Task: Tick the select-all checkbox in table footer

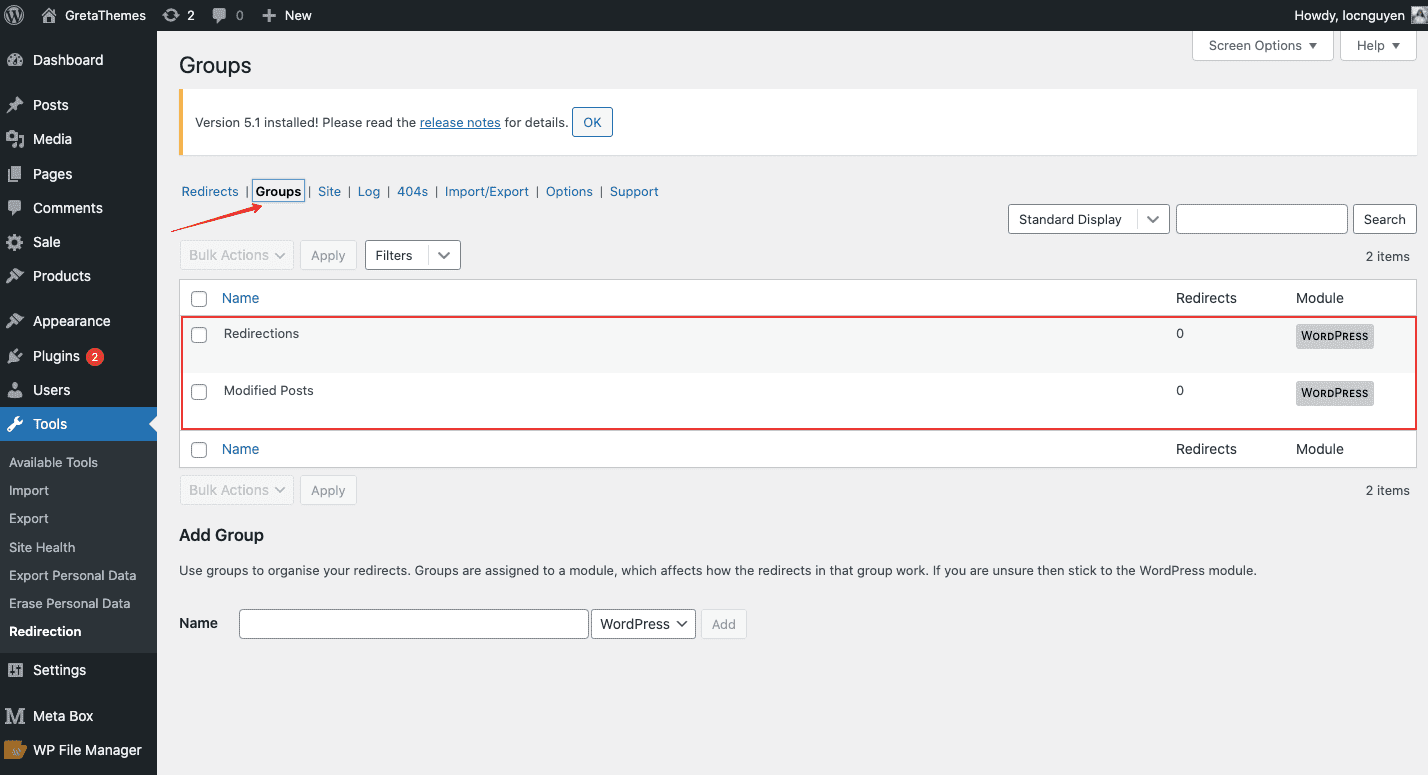Action: (199, 450)
